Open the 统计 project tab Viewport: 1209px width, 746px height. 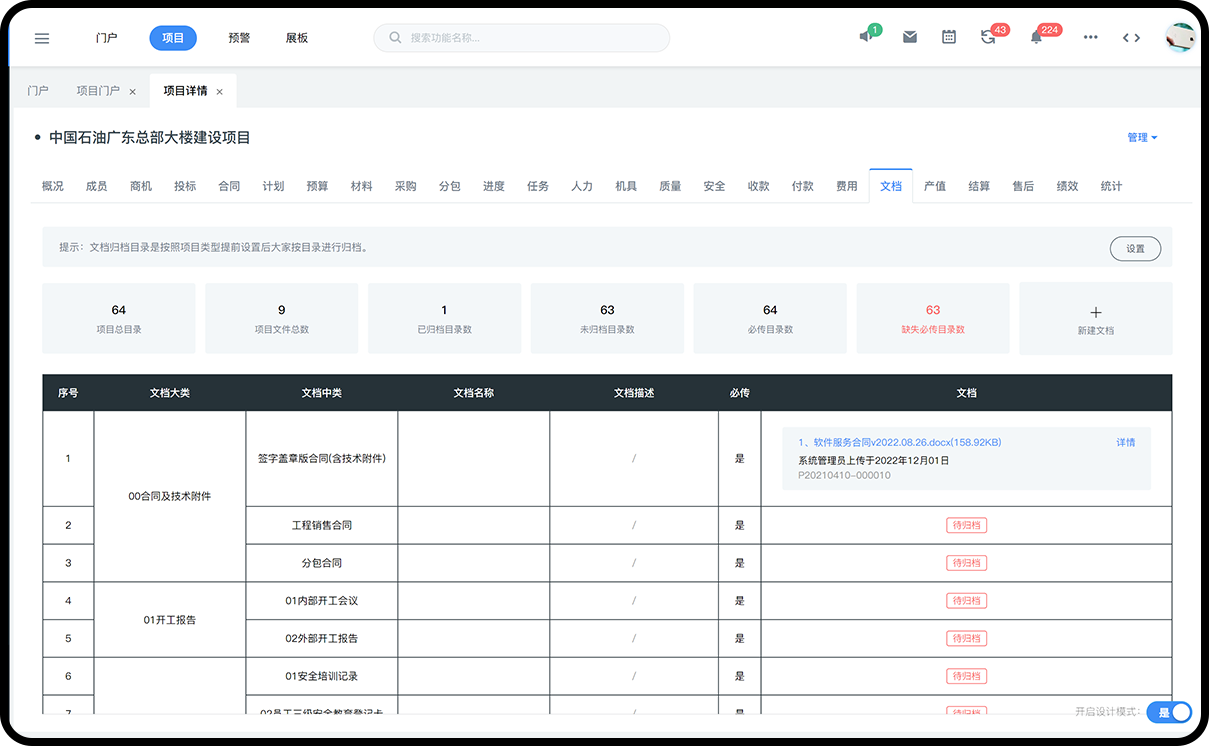click(1111, 186)
